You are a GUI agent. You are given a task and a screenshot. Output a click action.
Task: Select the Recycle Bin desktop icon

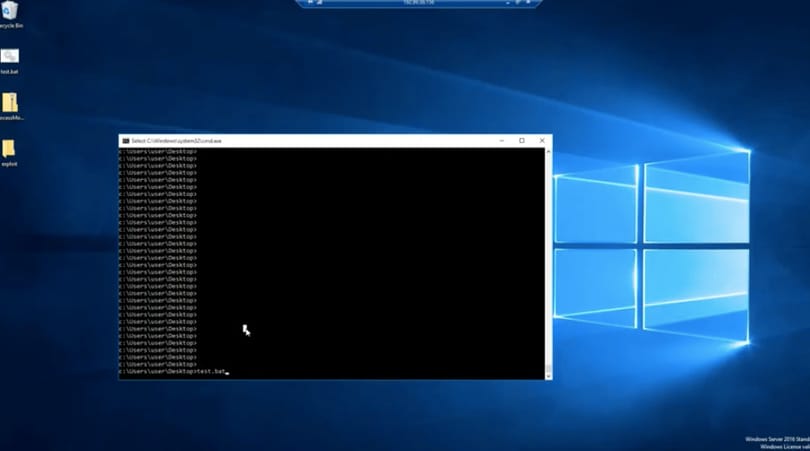(x=10, y=14)
